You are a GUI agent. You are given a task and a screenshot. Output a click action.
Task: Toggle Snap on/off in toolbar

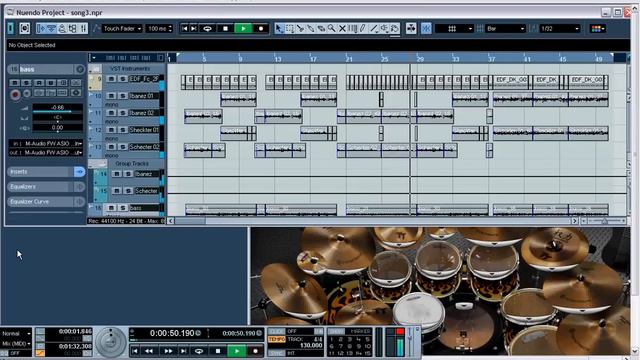(x=426, y=29)
